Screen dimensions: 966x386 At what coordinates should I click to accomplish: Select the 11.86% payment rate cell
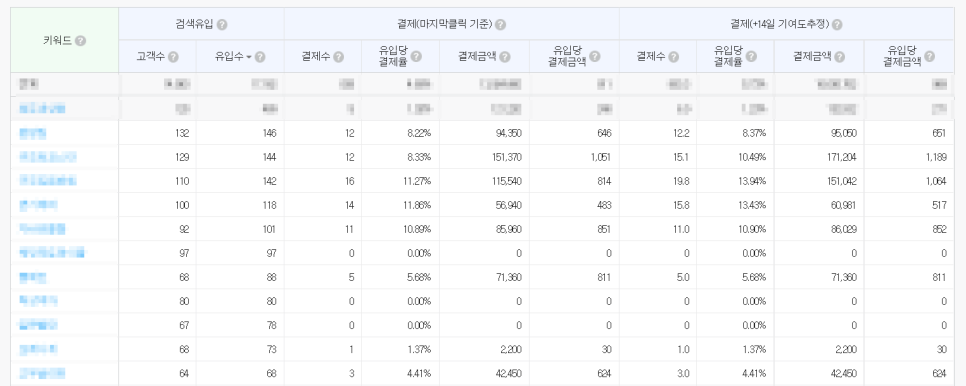coord(400,205)
